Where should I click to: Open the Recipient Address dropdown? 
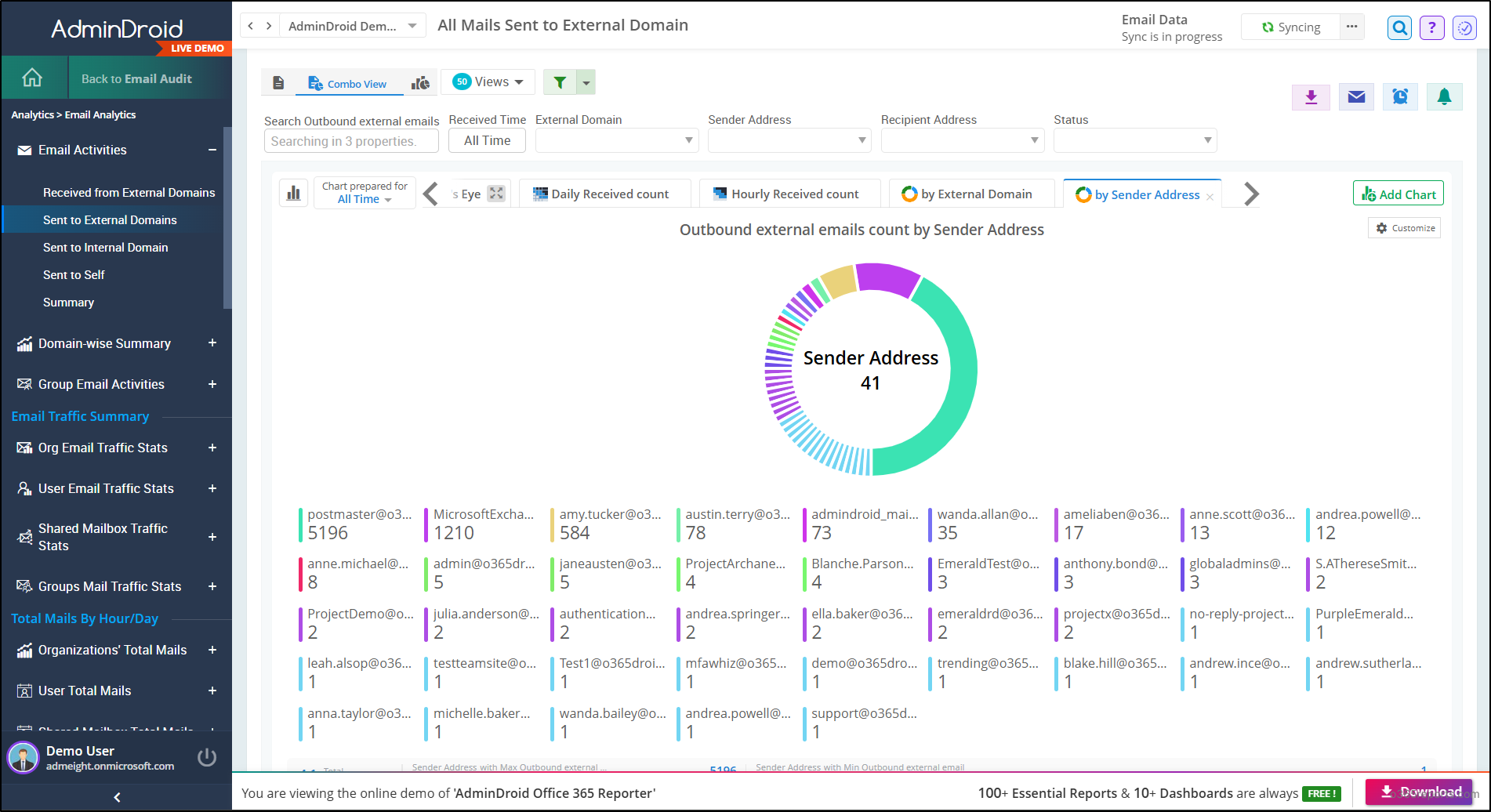pyautogui.click(x=963, y=140)
